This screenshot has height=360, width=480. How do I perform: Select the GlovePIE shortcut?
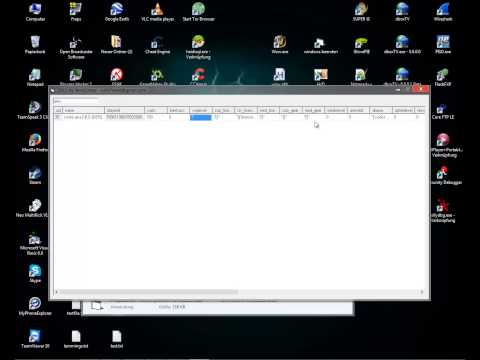point(361,45)
